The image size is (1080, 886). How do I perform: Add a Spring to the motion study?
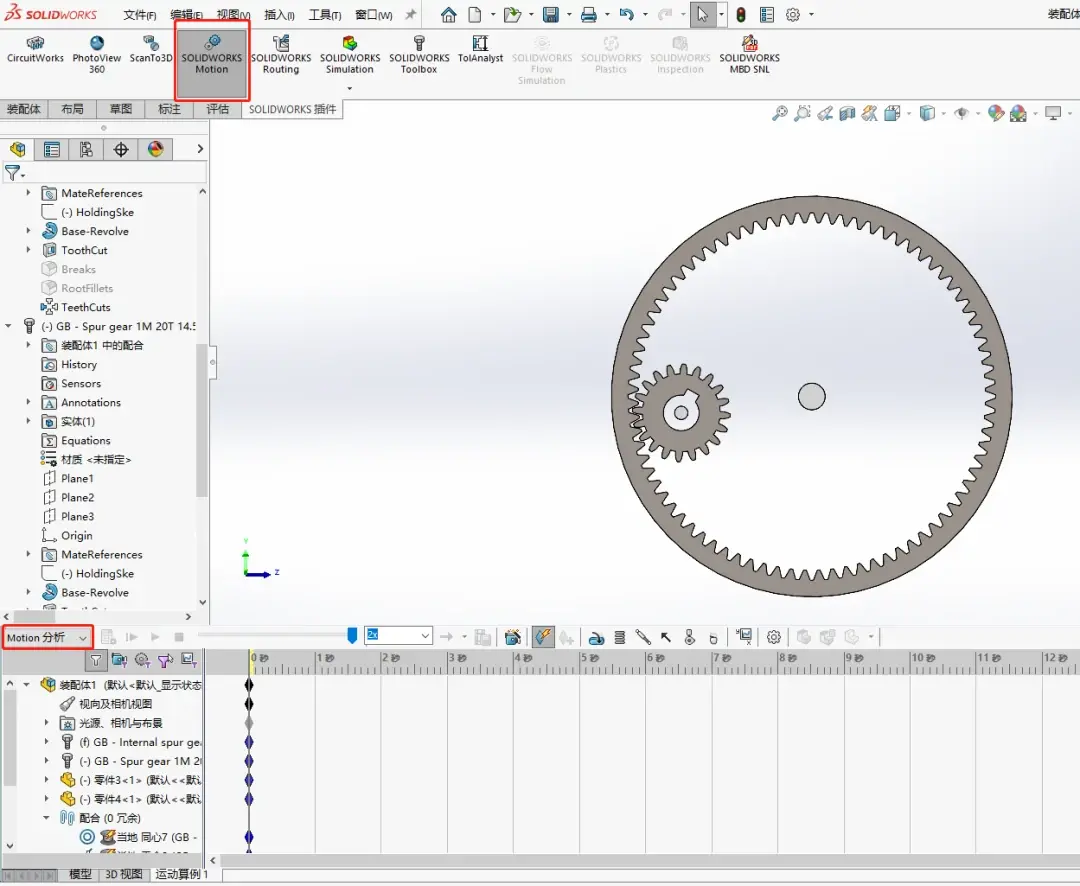click(x=620, y=638)
